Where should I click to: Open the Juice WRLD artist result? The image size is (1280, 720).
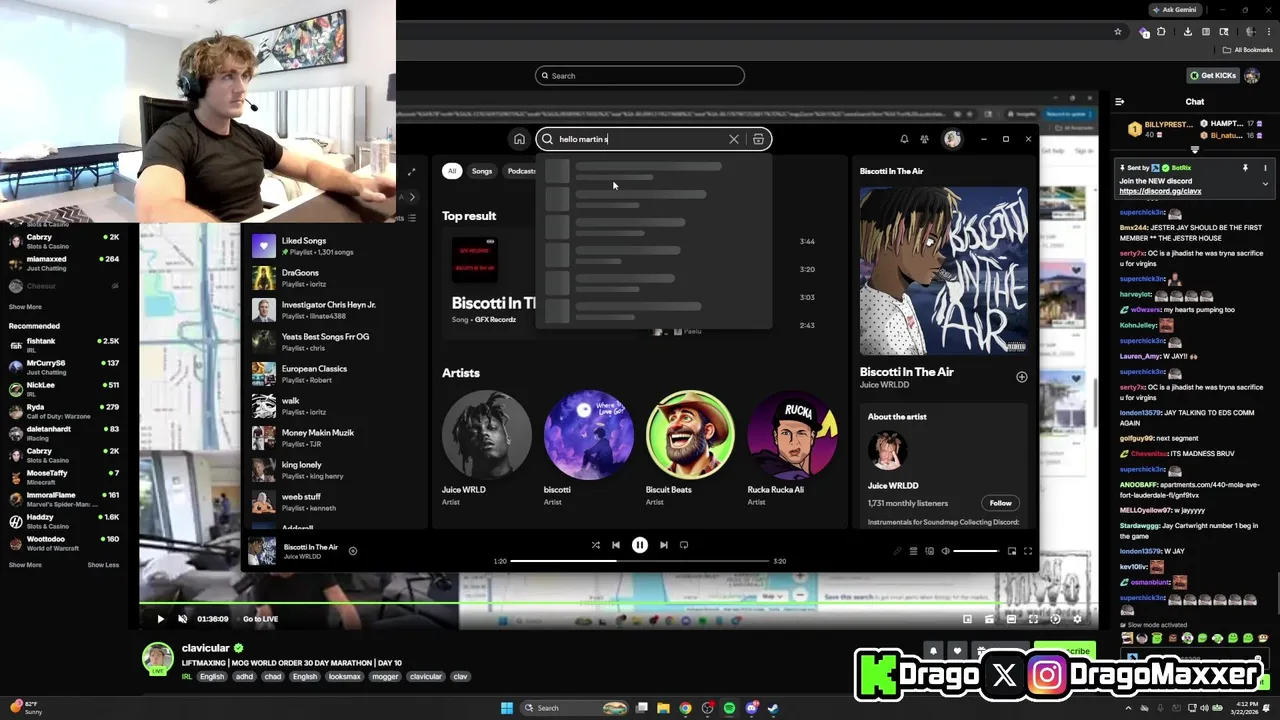[x=487, y=447]
